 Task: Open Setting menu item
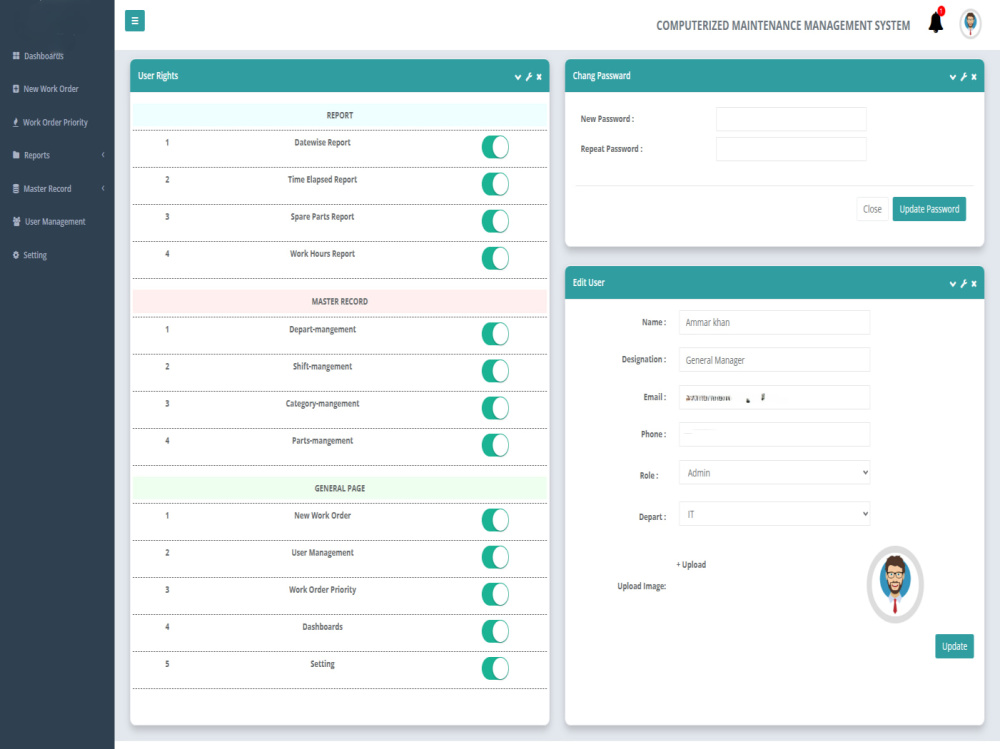[35, 255]
